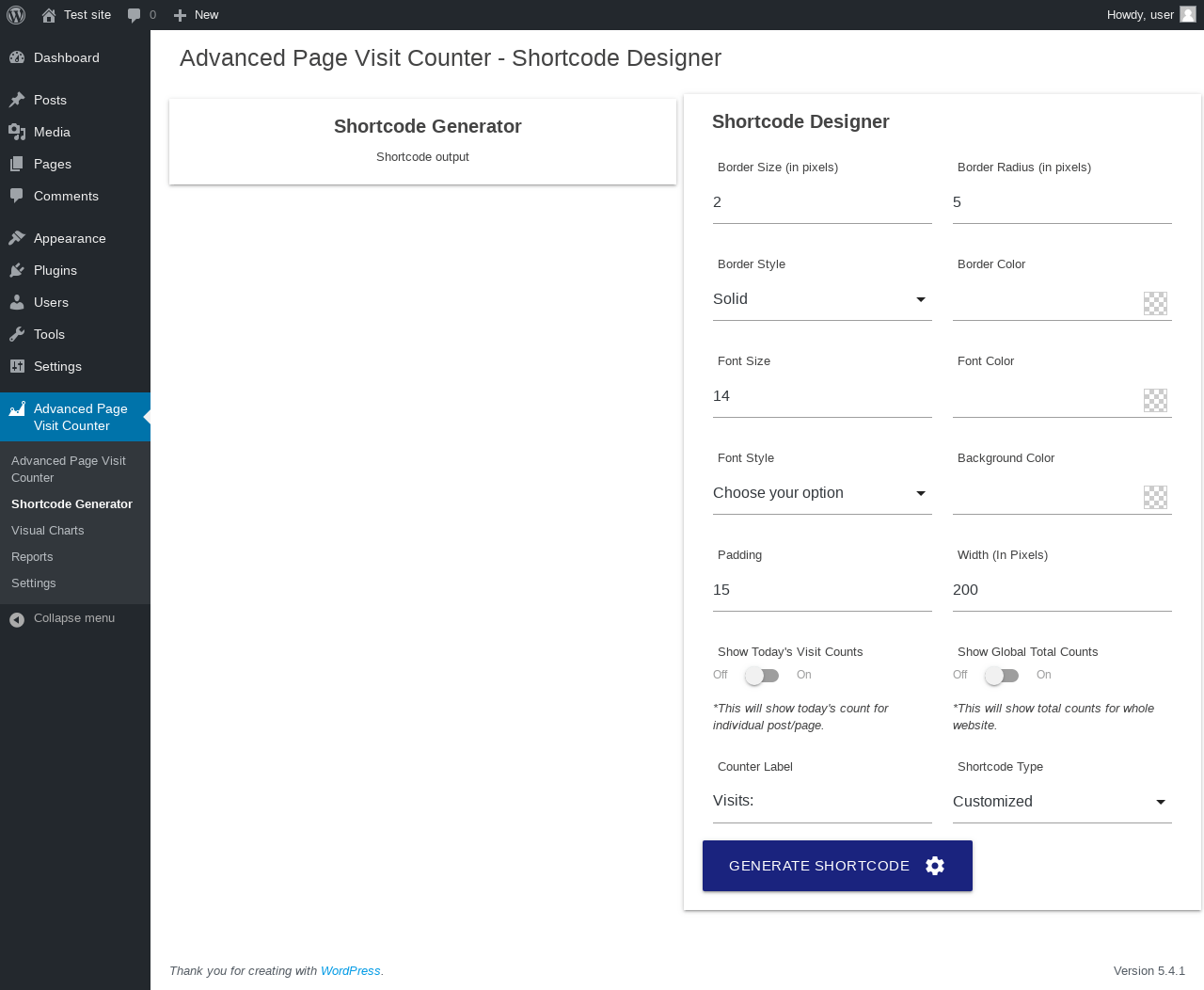Enable Show Today's Visit Counts toggle
This screenshot has height=990, width=1204.
pos(762,676)
